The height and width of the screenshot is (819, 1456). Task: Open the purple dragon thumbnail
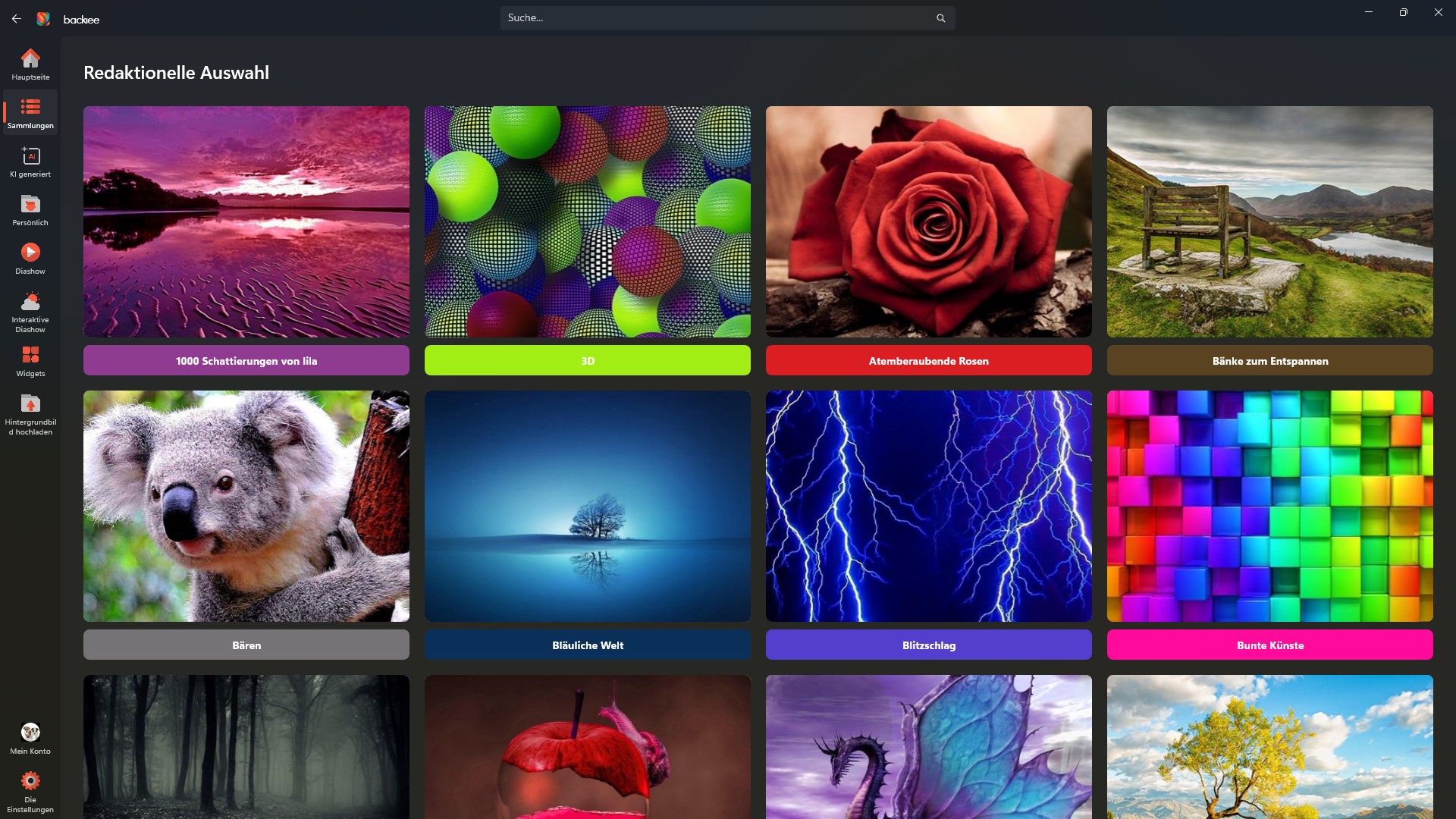[x=929, y=747]
